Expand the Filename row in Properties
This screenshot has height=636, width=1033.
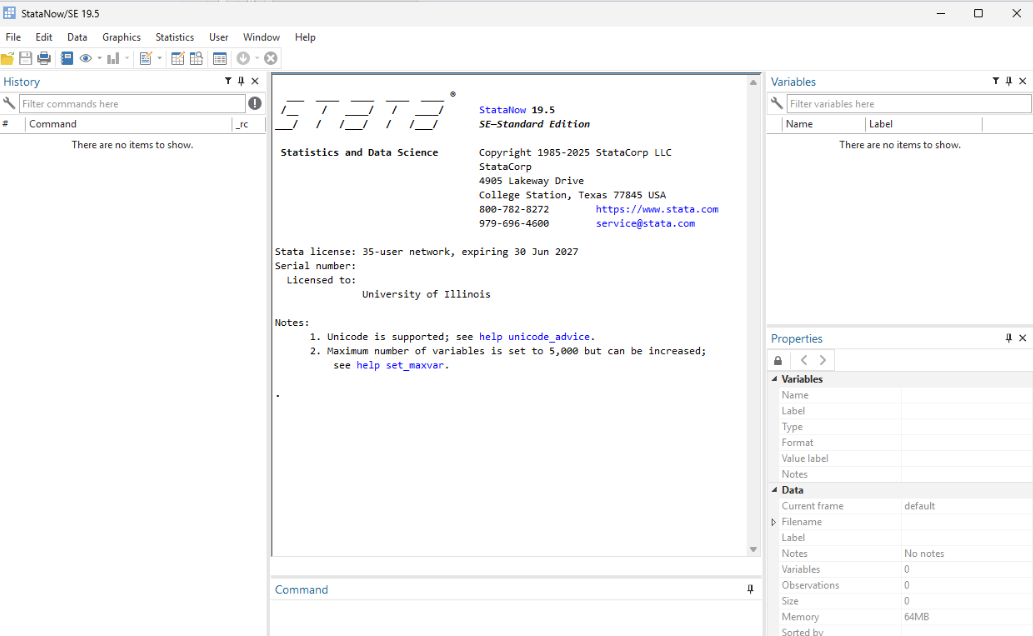[x=773, y=522]
